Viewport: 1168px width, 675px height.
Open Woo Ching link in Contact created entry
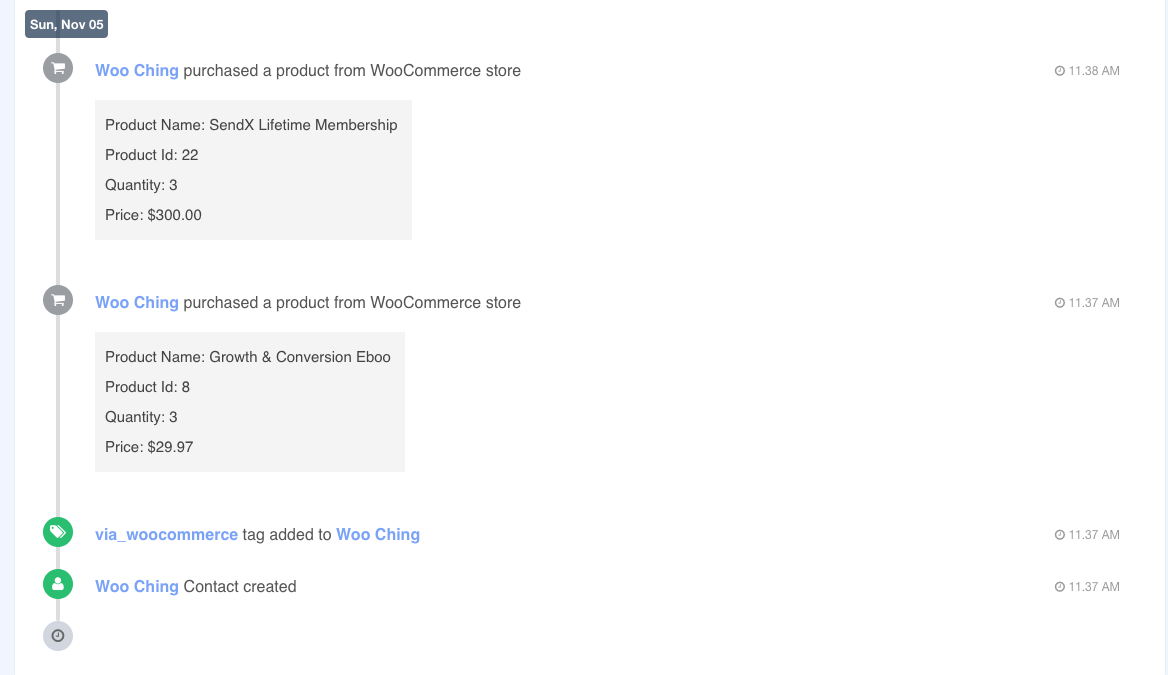[x=137, y=587]
